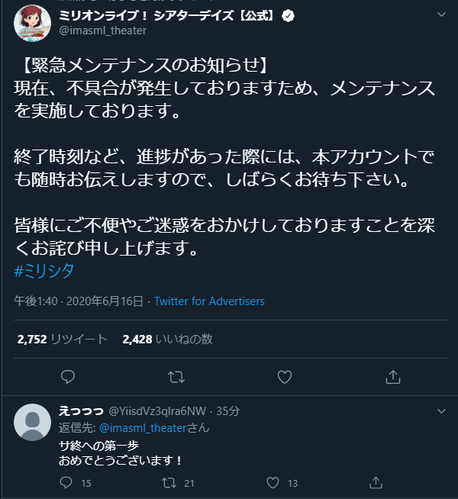View the 2,428 いいねの数 list
The height and width of the screenshot is (499, 458).
[x=168, y=339]
